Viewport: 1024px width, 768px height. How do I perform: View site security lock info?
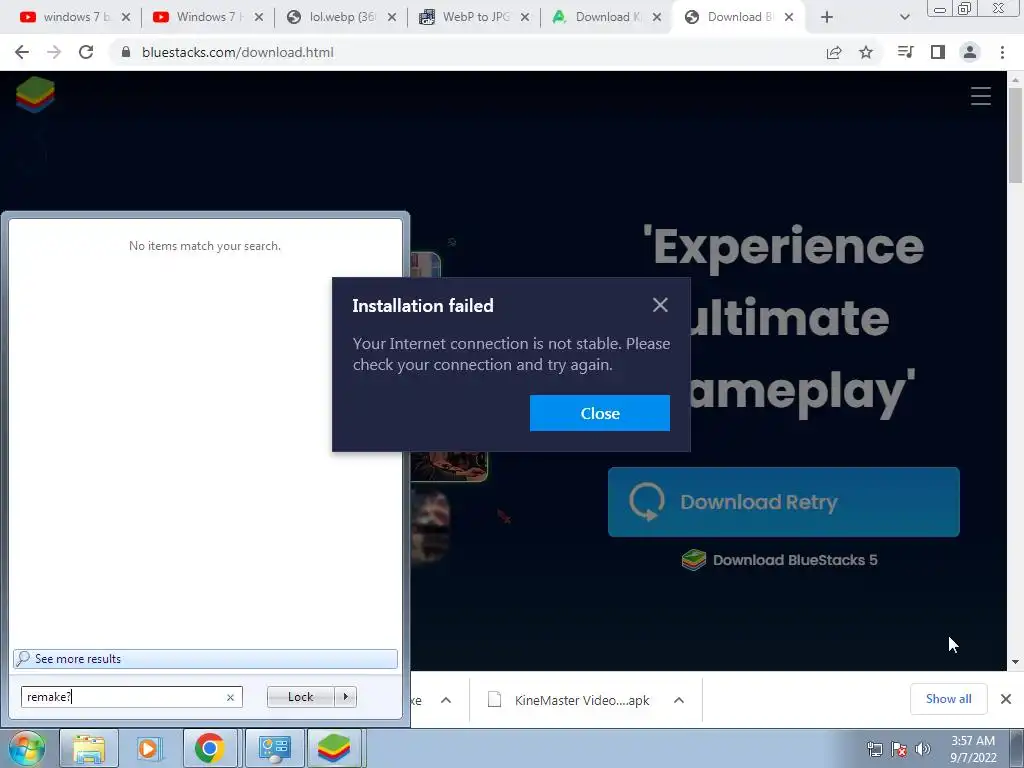click(125, 52)
